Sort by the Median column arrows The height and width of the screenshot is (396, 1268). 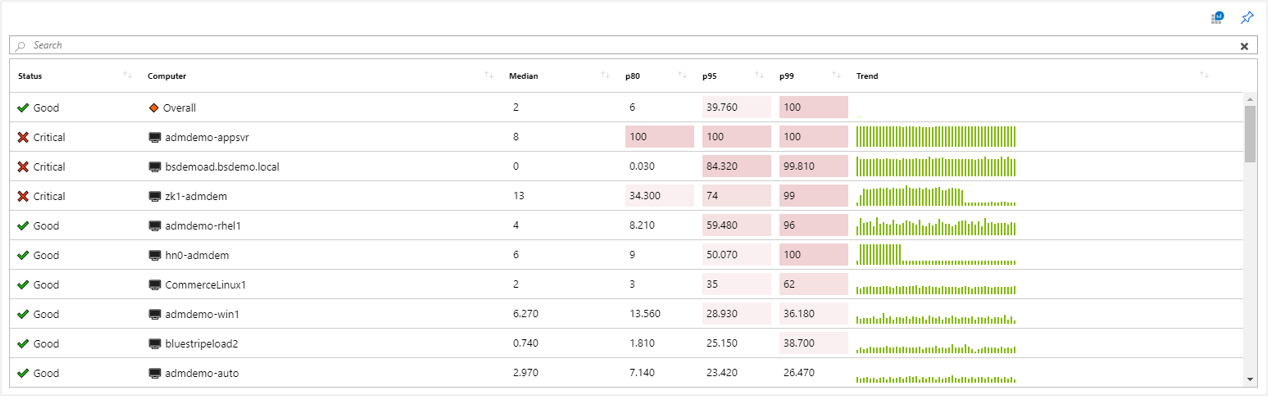pos(605,76)
